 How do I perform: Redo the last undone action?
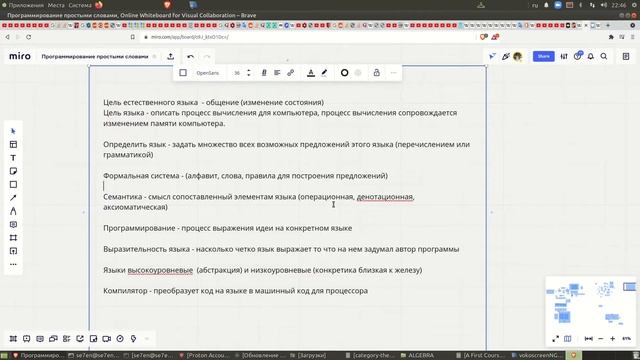click(x=207, y=57)
